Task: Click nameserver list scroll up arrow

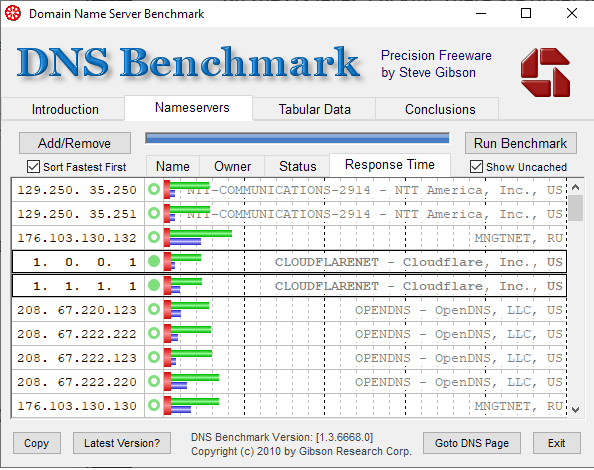Action: click(575, 187)
